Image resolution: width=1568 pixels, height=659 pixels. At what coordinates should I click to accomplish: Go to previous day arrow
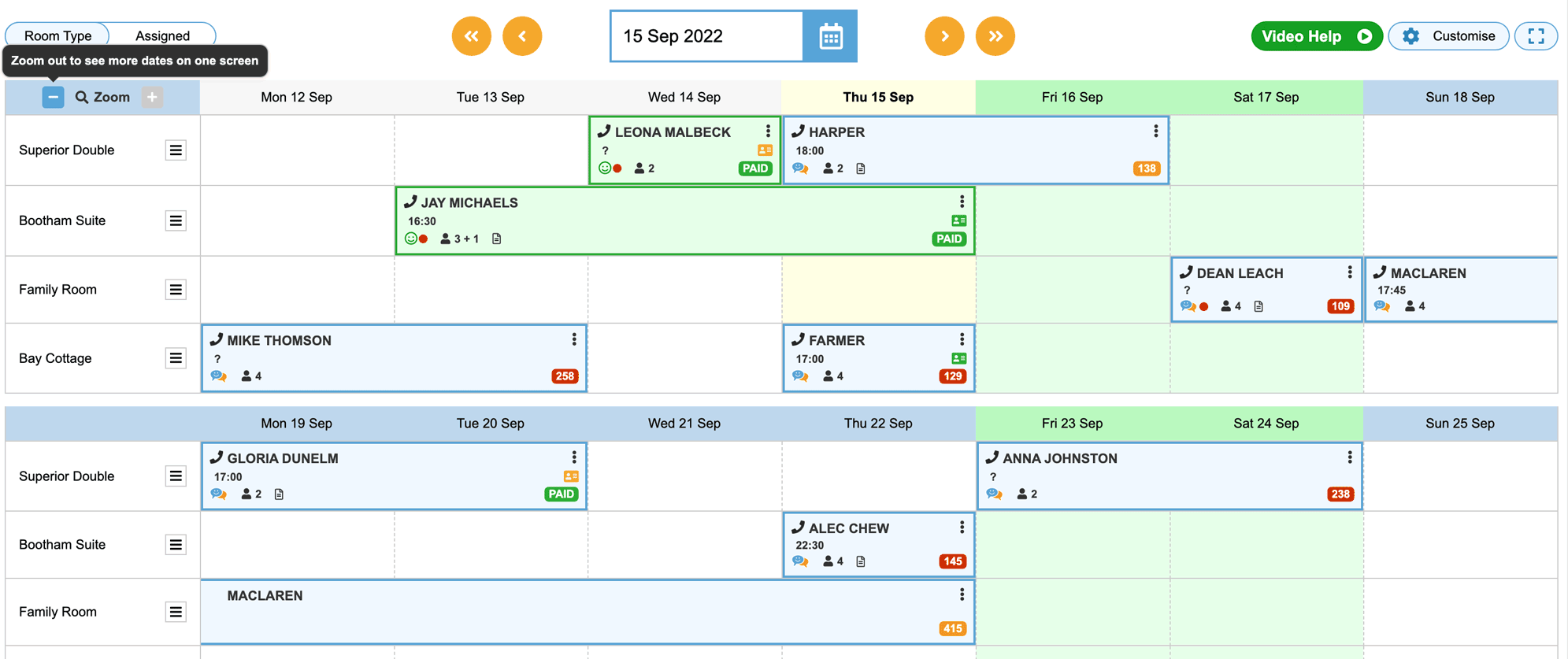pos(522,36)
